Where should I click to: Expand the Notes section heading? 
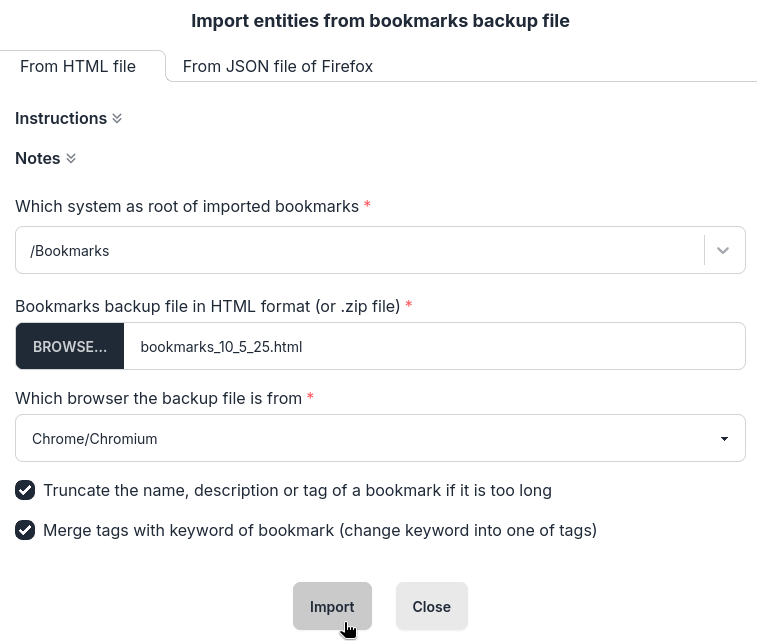[x=38, y=158]
